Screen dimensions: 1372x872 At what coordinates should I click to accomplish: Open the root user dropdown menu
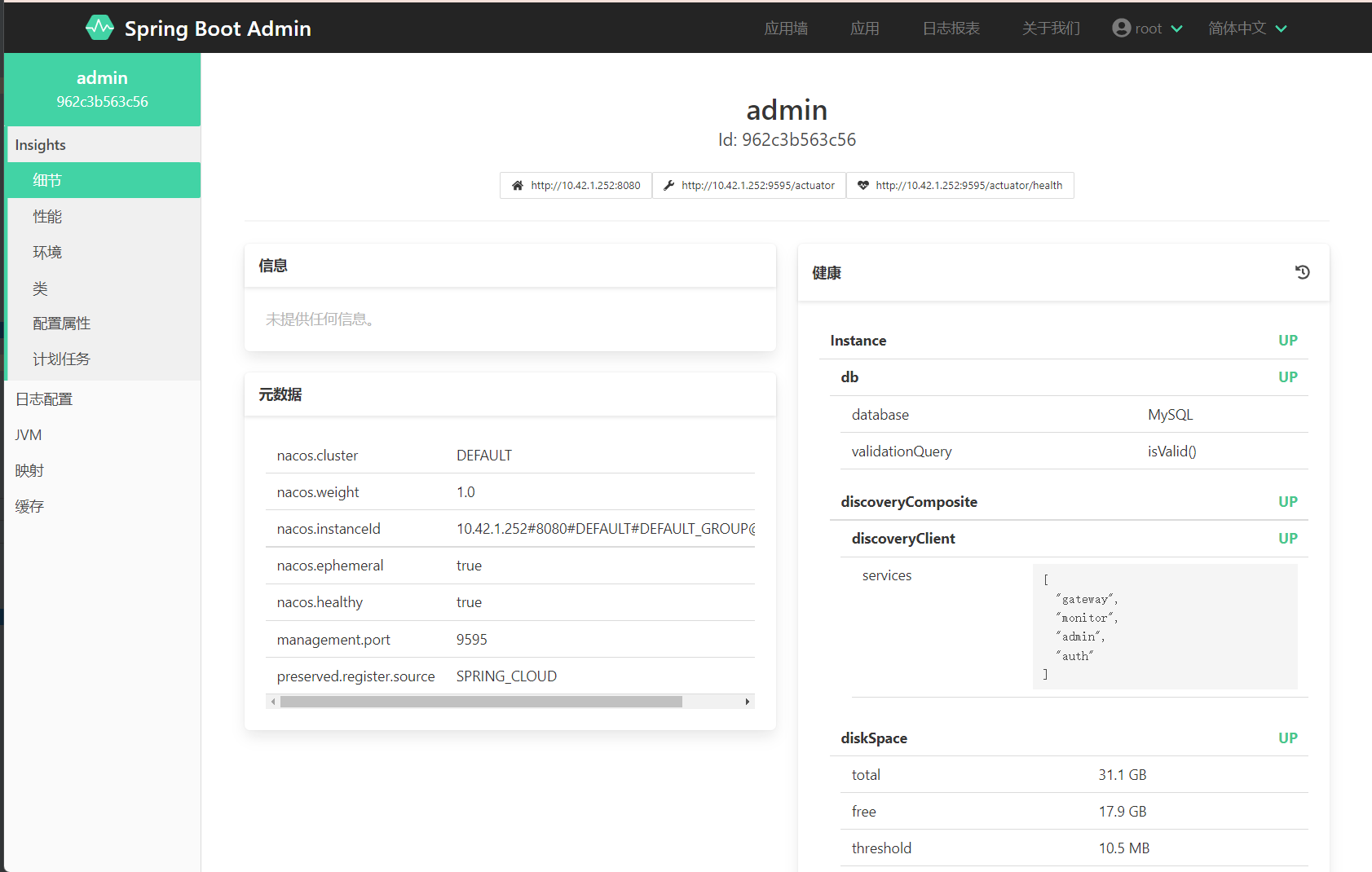(1148, 29)
